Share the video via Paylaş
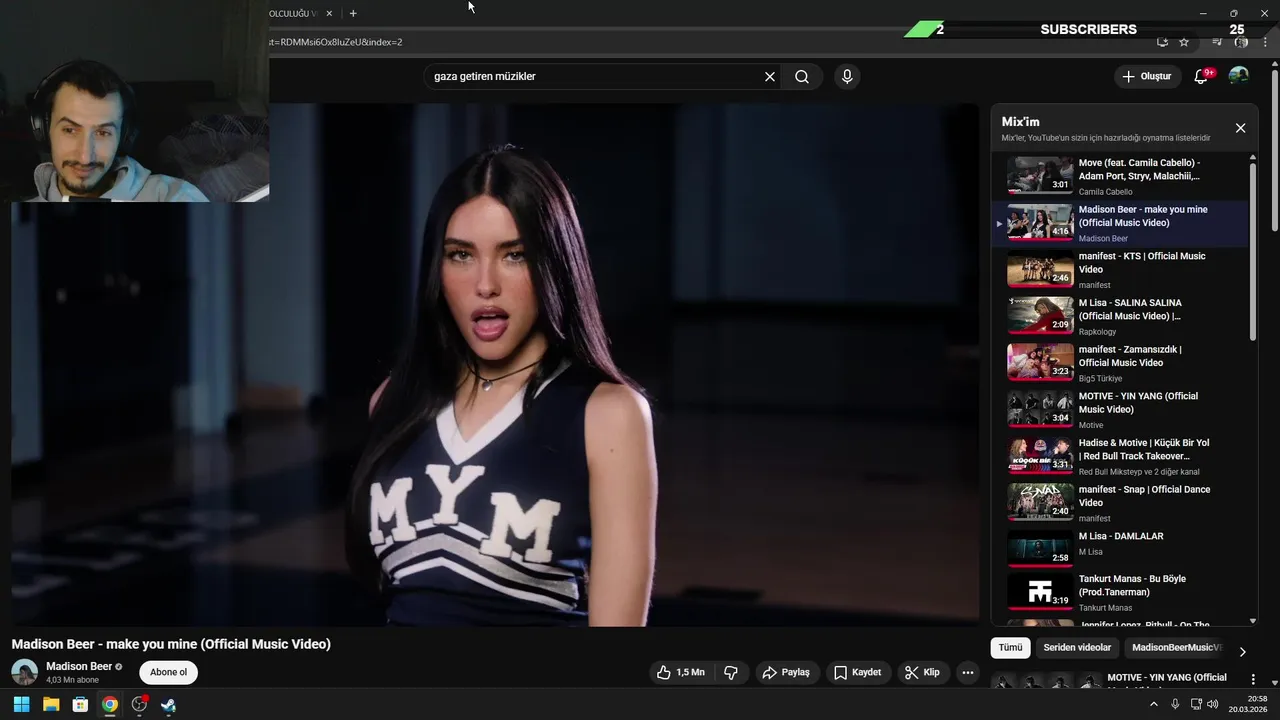The image size is (1280, 720). [x=786, y=673]
